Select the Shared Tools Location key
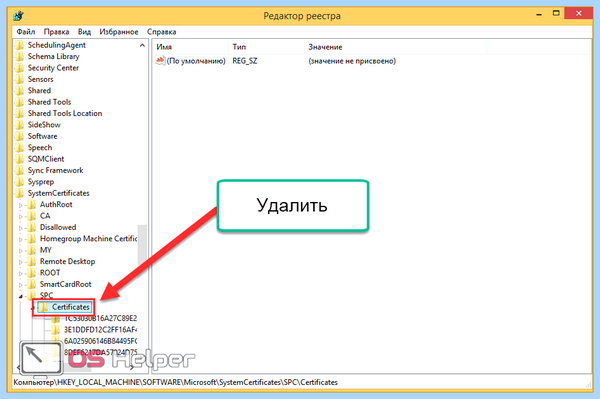The height and width of the screenshot is (399, 600). (x=65, y=114)
